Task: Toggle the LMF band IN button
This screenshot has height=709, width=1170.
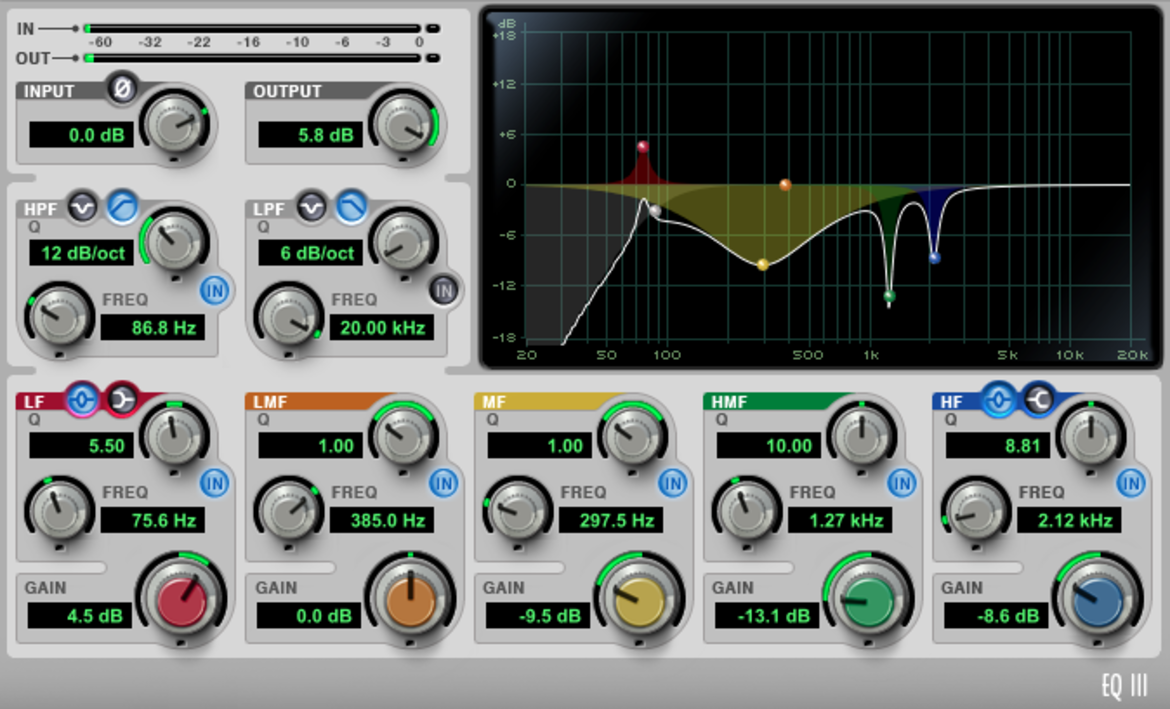Action: pos(444,484)
